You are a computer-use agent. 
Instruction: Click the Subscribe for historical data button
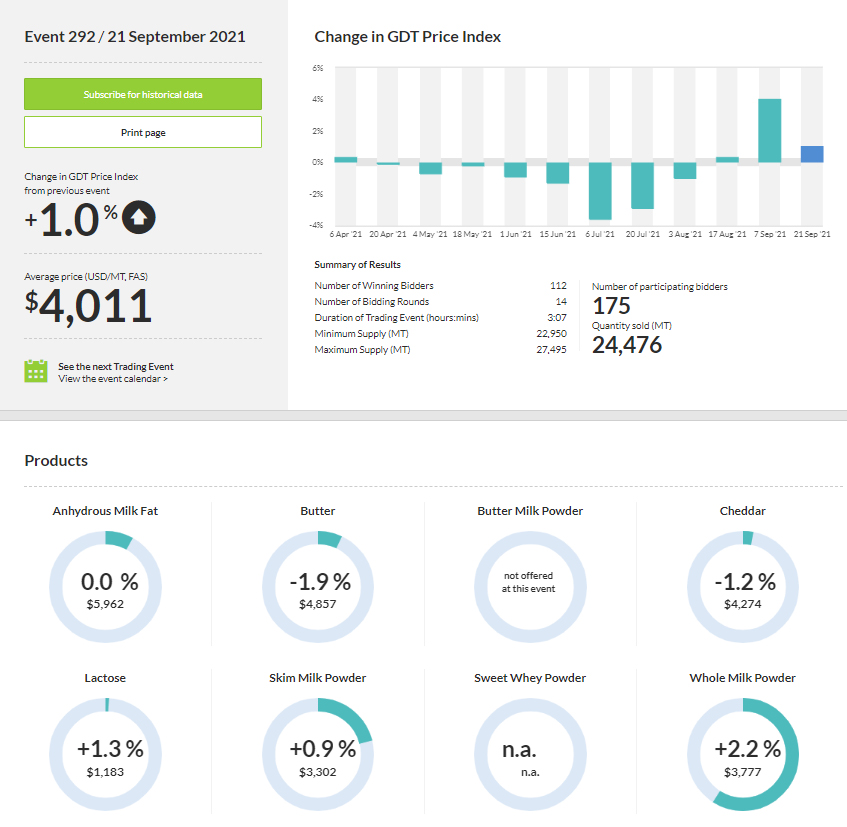(x=143, y=94)
